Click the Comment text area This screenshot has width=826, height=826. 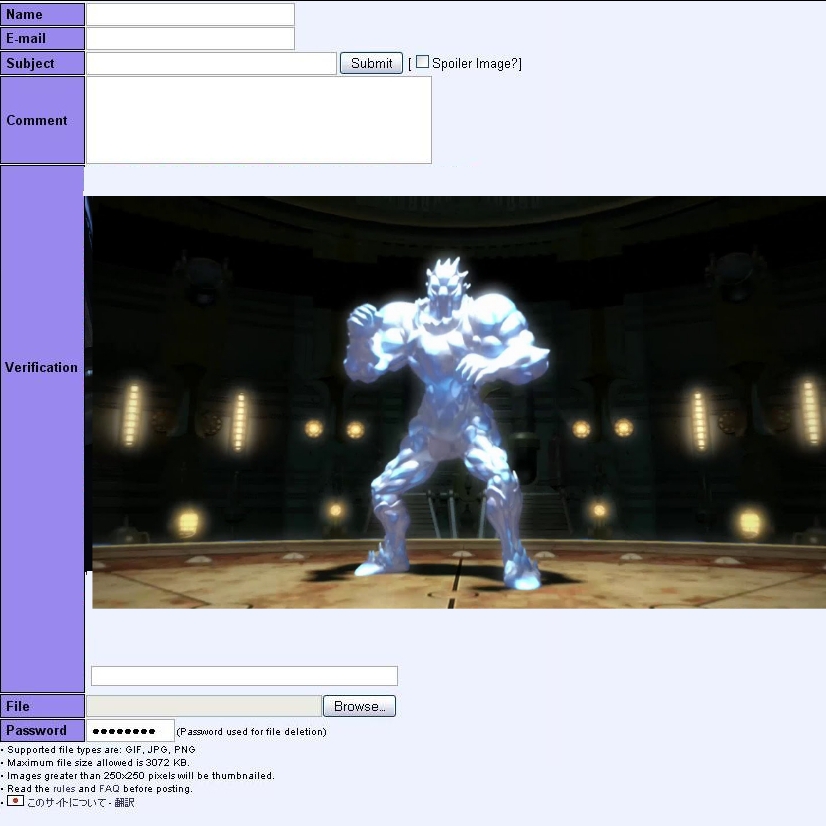click(x=259, y=120)
